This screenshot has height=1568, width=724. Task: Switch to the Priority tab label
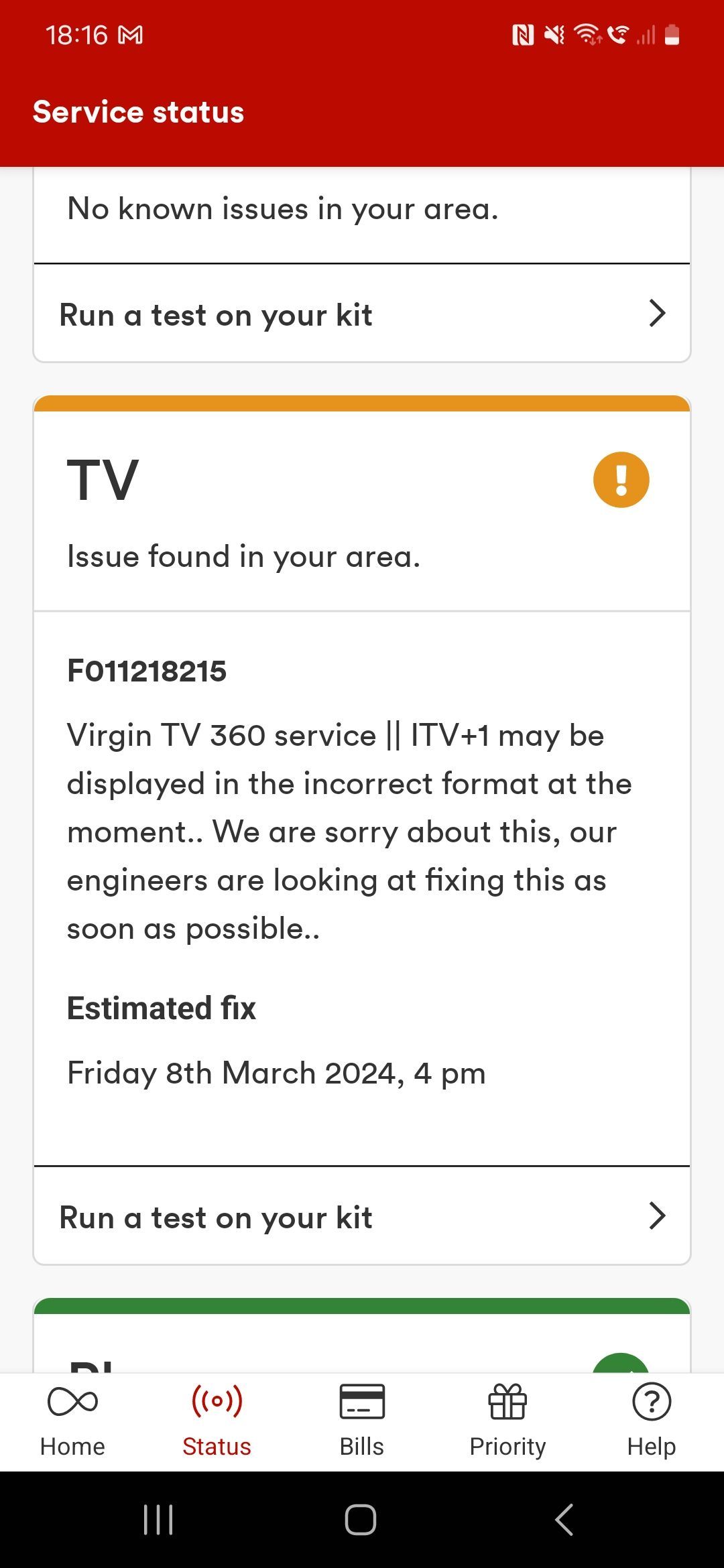tap(507, 1447)
